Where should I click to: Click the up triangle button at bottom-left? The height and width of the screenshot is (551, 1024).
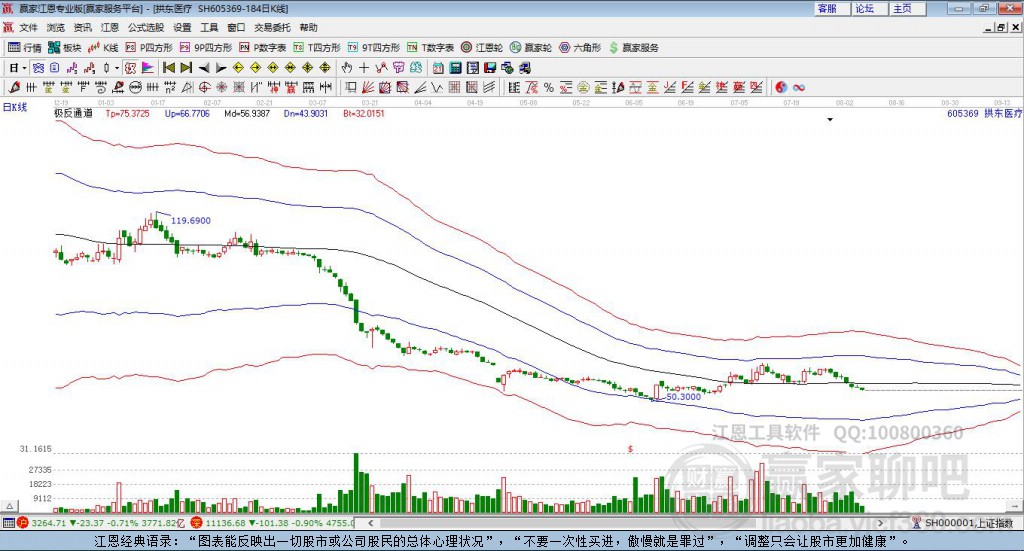coord(10,506)
